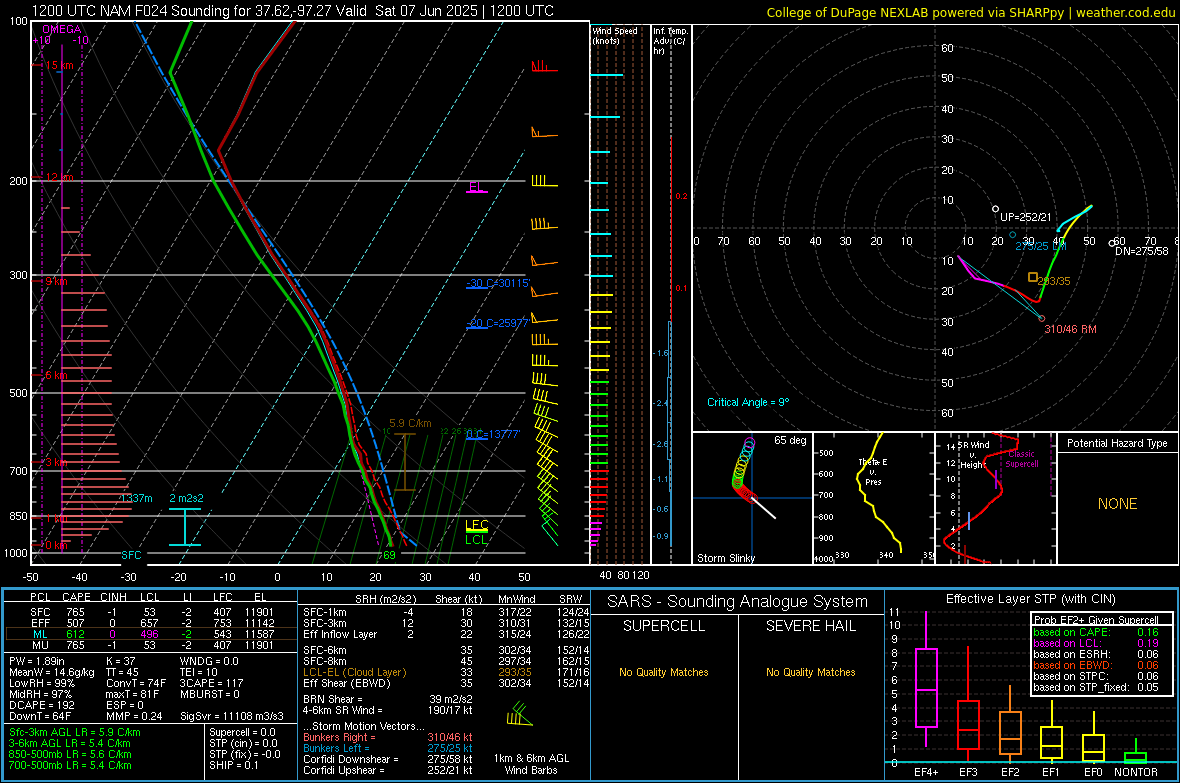This screenshot has width=1180, height=783.
Task: Click the surface dewpoint value 69
Action: pyautogui.click(x=389, y=556)
